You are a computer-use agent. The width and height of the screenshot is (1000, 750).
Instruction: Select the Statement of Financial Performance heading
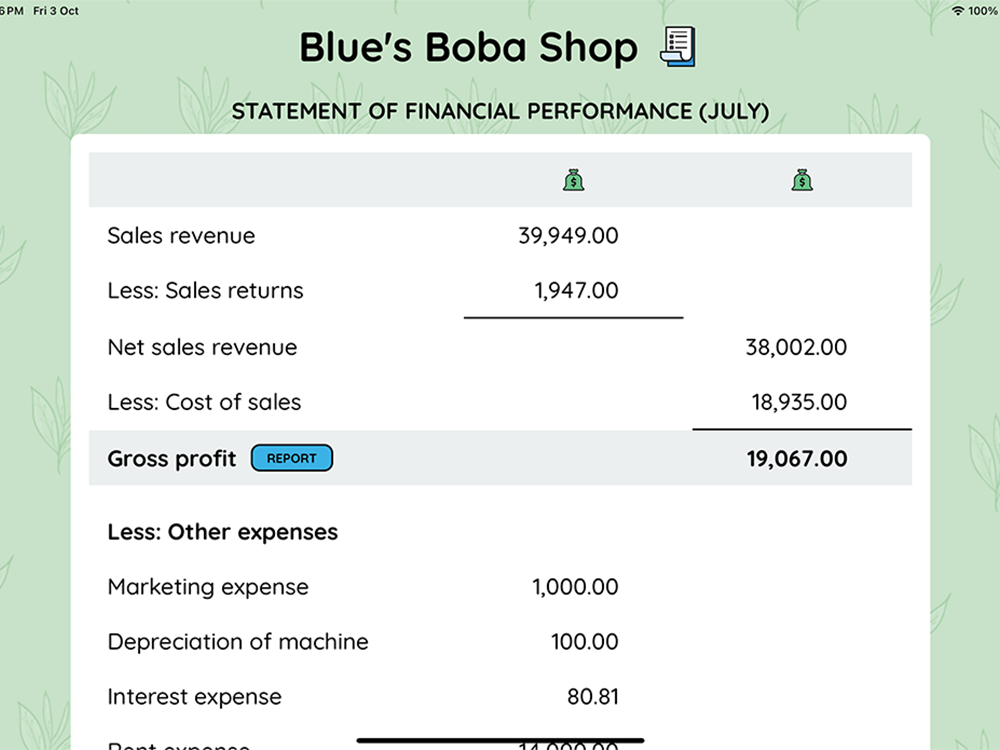click(x=500, y=111)
